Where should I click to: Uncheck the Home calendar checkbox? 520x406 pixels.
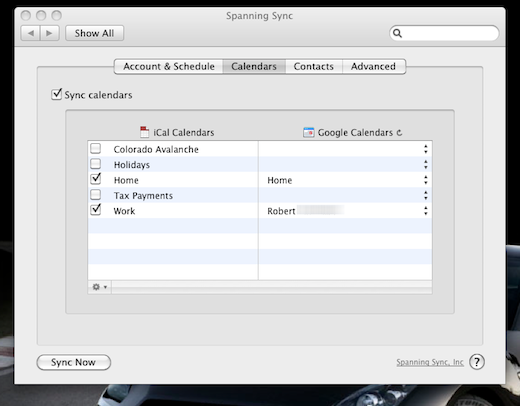pyautogui.click(x=96, y=179)
